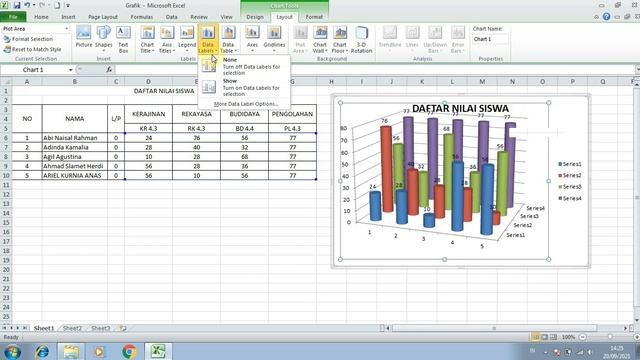Choose None to turn off data labels

(x=244, y=66)
